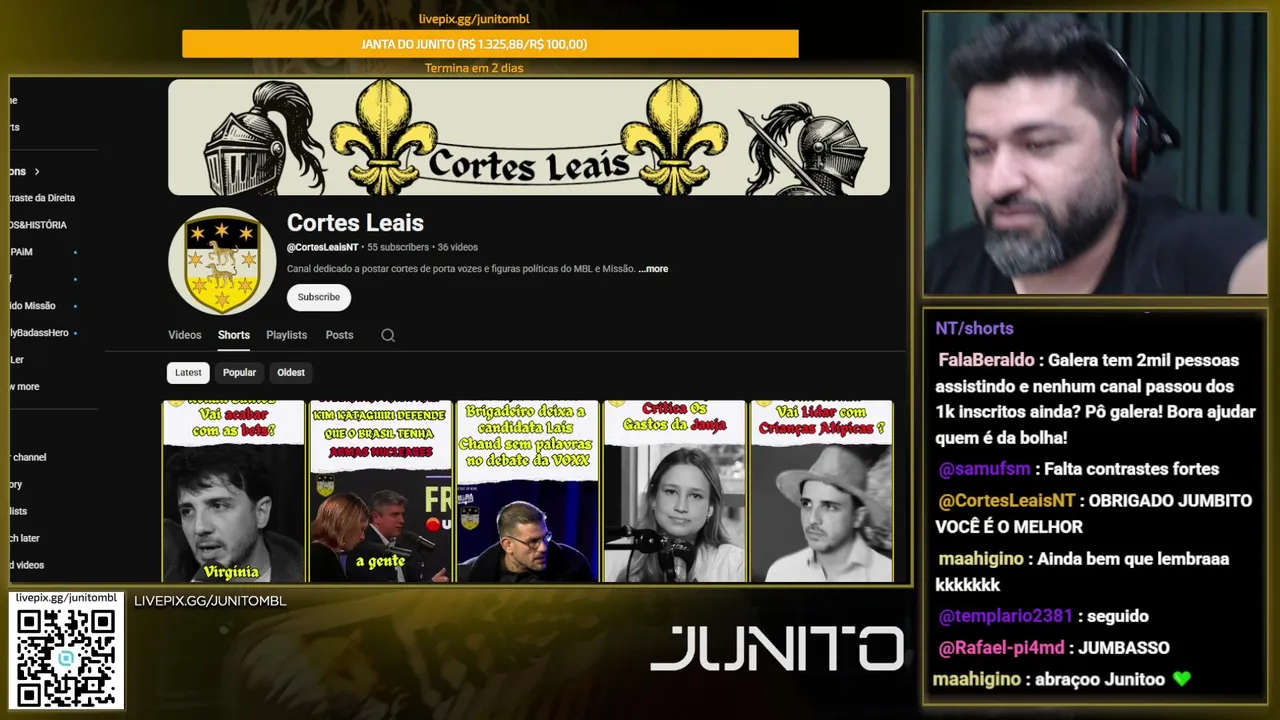Screen dimensions: 1280x720
Task: Click '@CortesLeaisNT' in the chat panel
Action: click(x=1007, y=501)
